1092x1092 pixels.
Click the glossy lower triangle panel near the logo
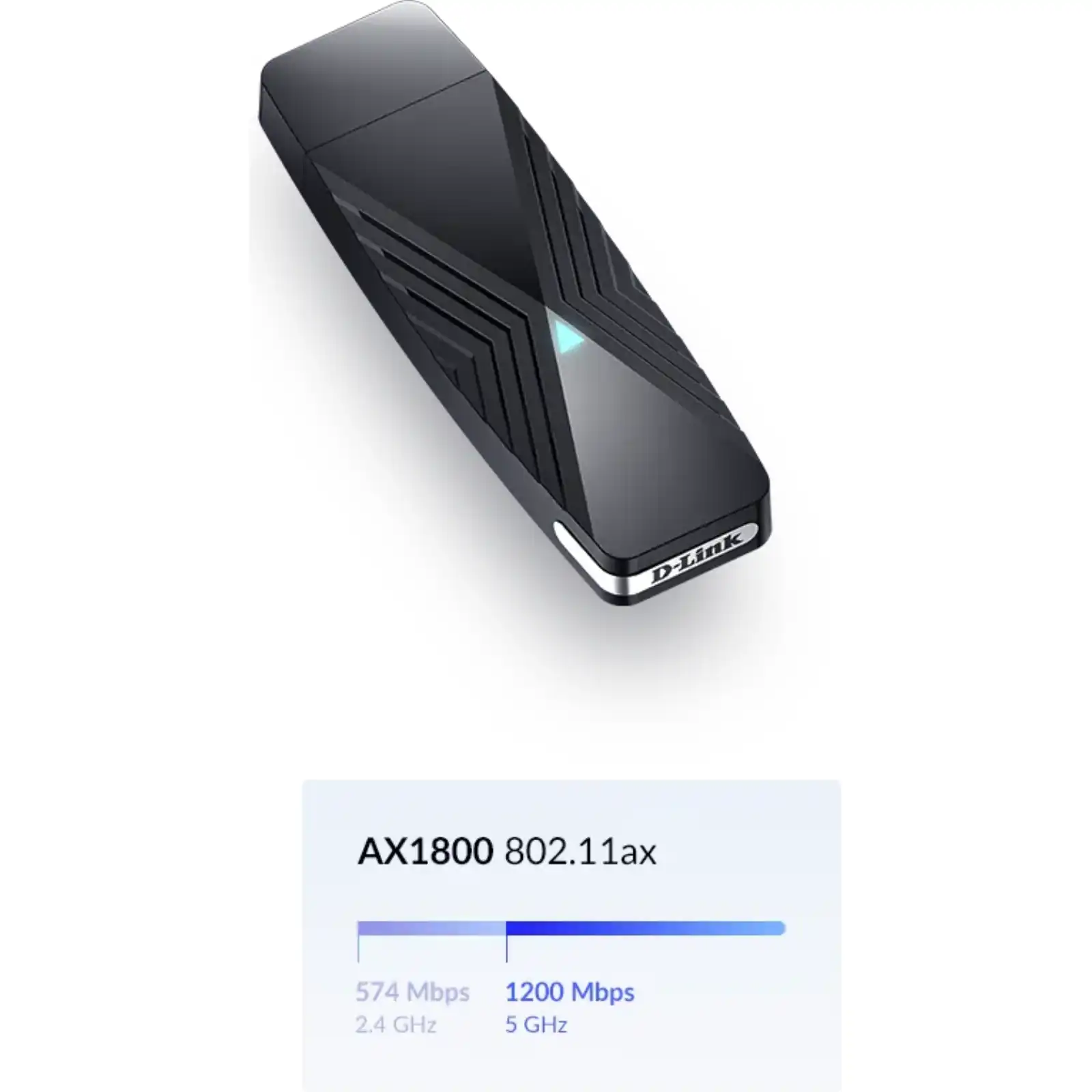(655, 437)
